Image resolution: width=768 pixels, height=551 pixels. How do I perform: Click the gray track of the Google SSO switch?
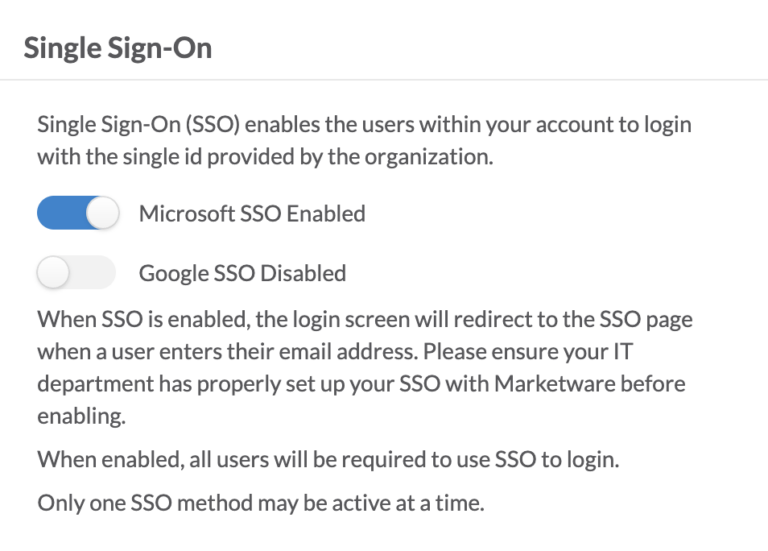[x=92, y=272]
